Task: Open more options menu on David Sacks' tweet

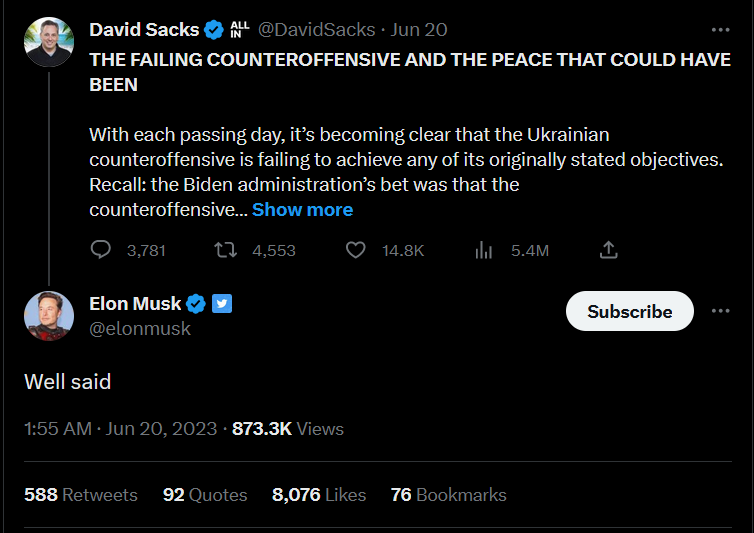Action: pos(720,30)
